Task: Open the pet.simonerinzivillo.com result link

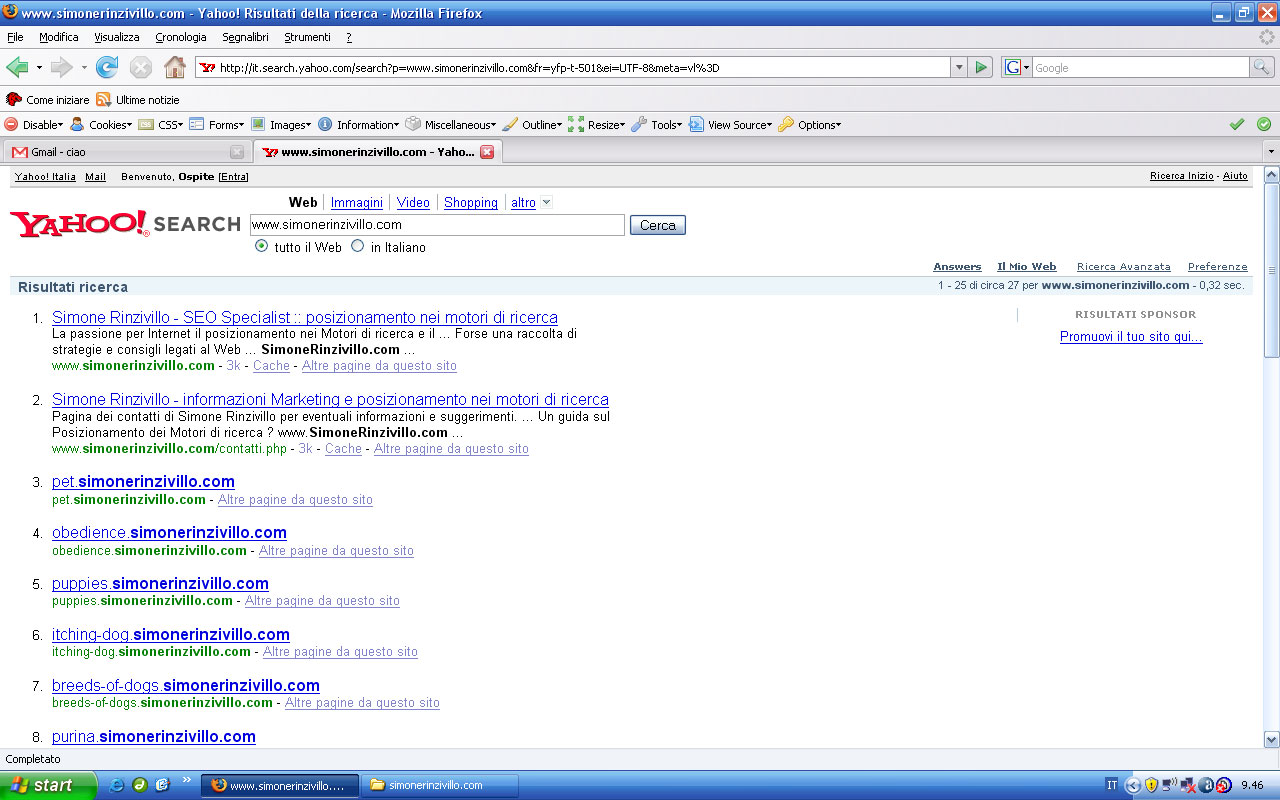Action: [143, 481]
